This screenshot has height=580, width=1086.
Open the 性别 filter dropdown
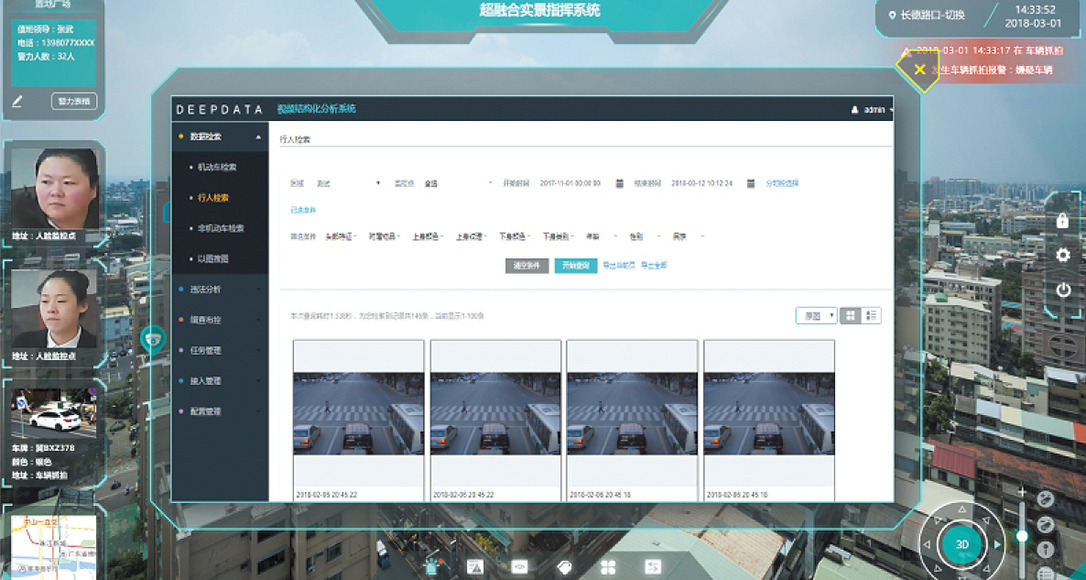coord(645,237)
